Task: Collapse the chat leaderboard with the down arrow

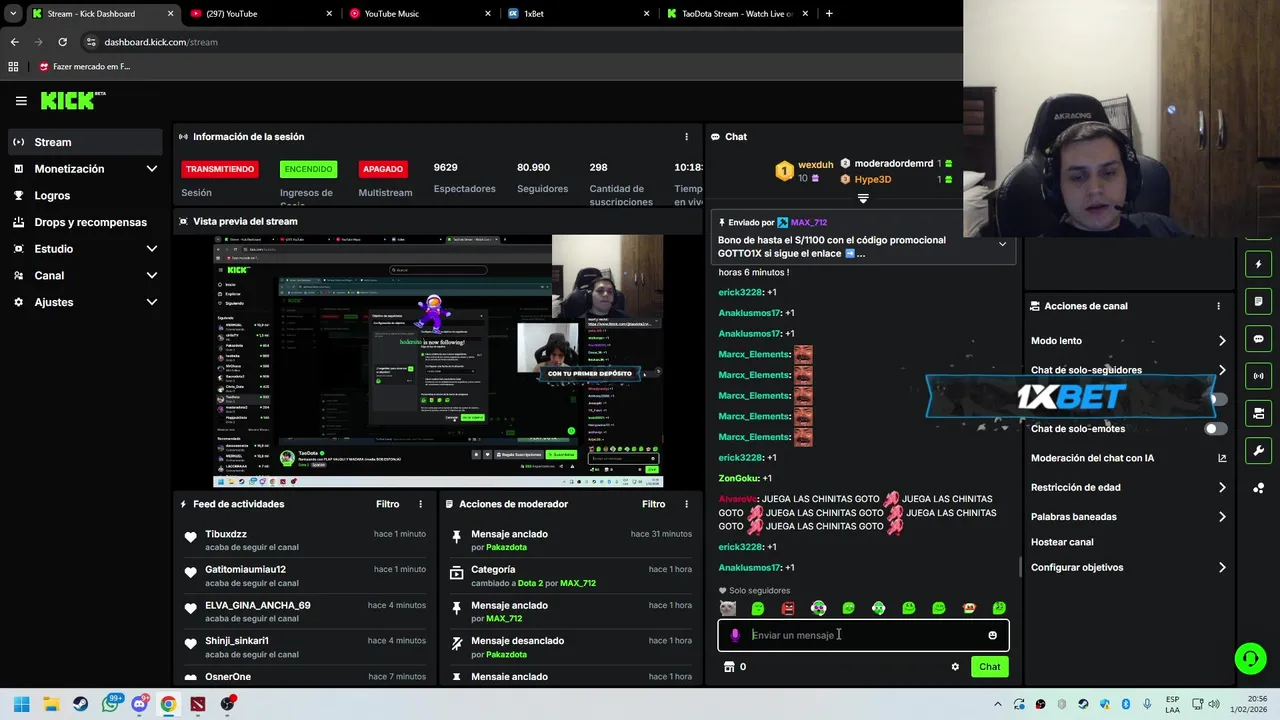Action: (863, 198)
